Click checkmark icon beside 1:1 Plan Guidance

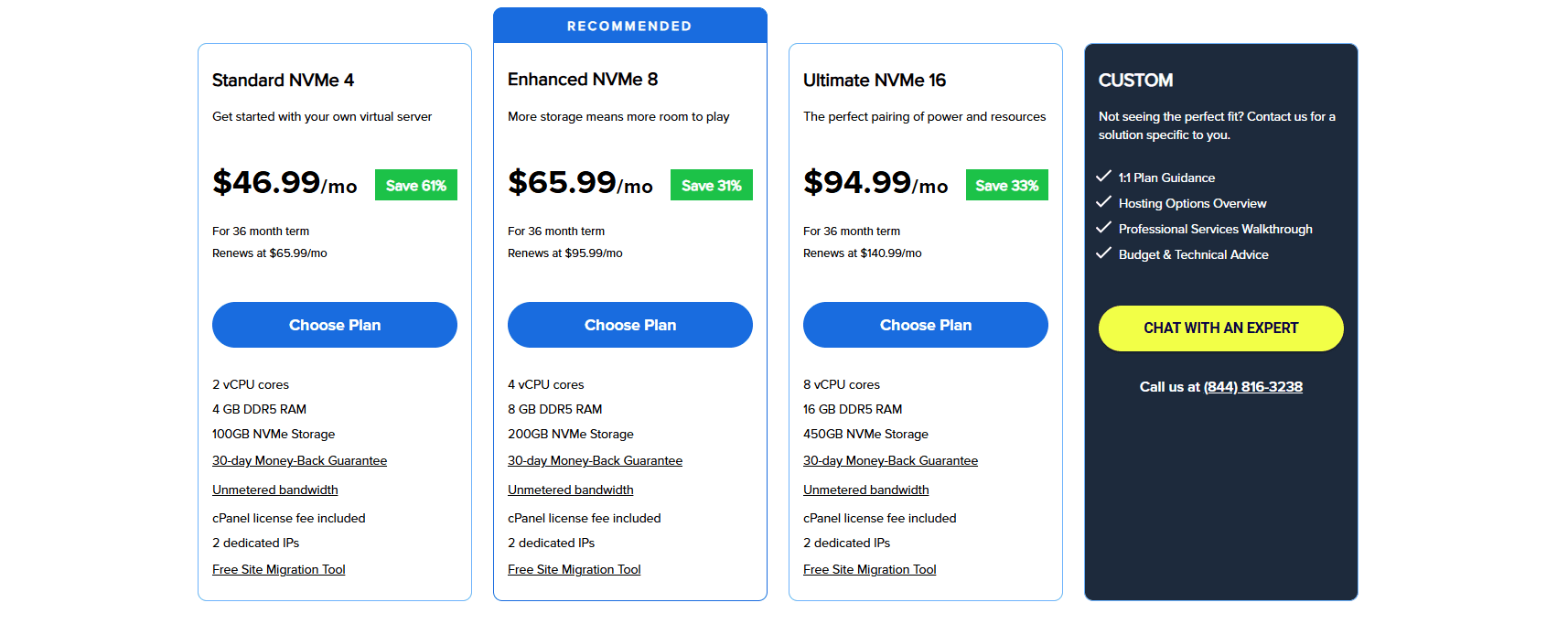(x=1104, y=177)
